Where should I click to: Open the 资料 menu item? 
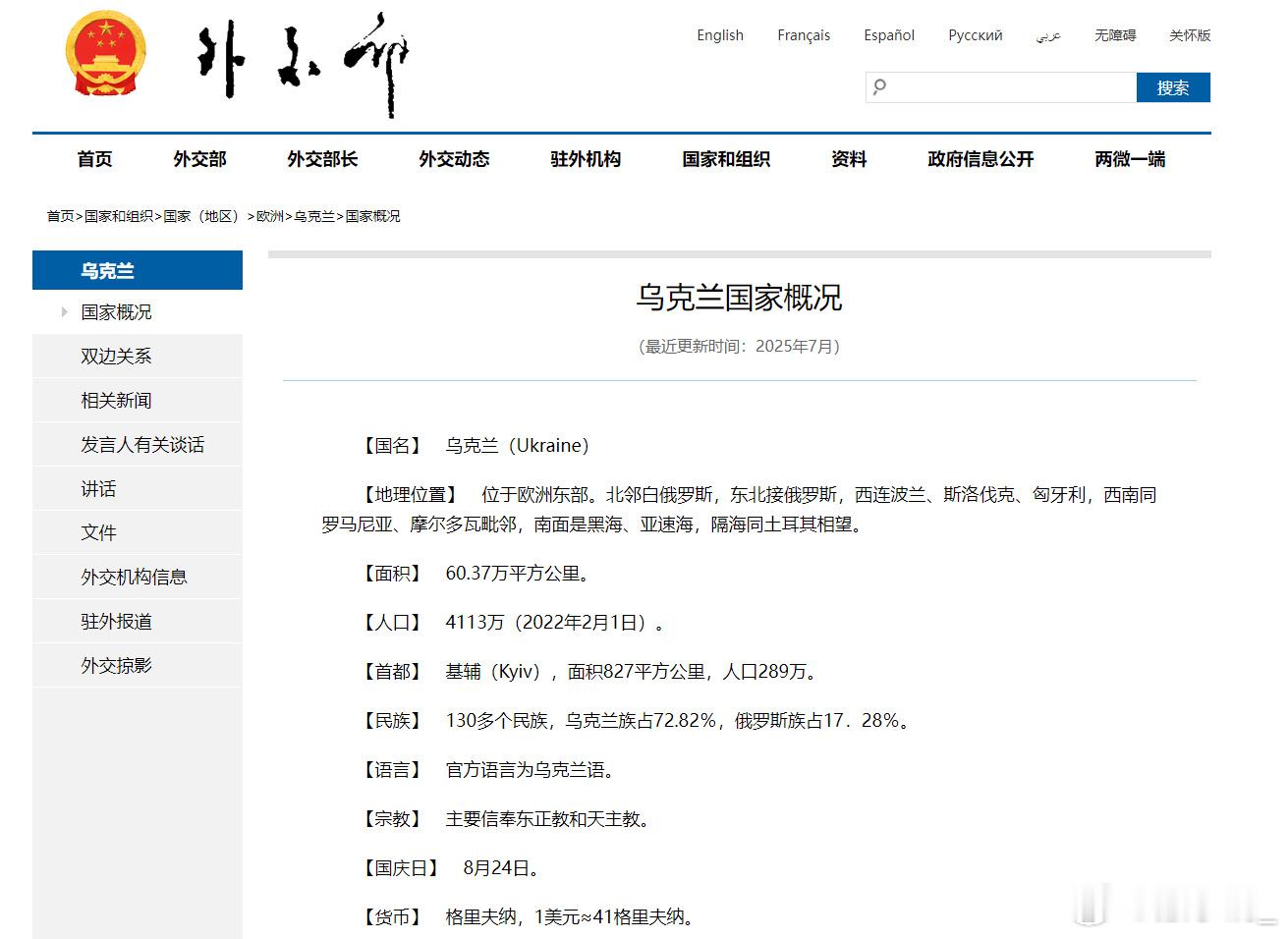[849, 159]
